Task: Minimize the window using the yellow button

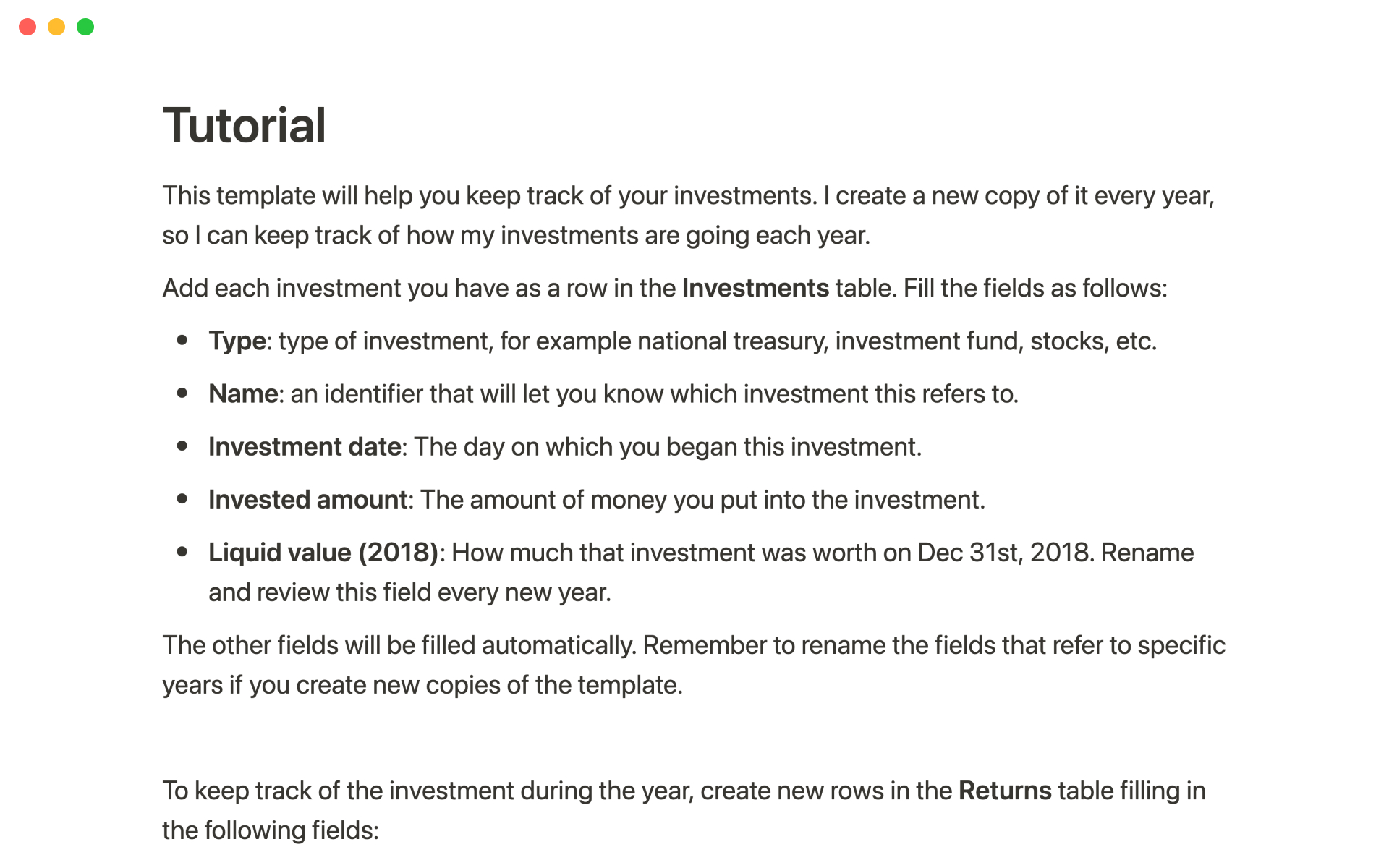Action: point(56,27)
